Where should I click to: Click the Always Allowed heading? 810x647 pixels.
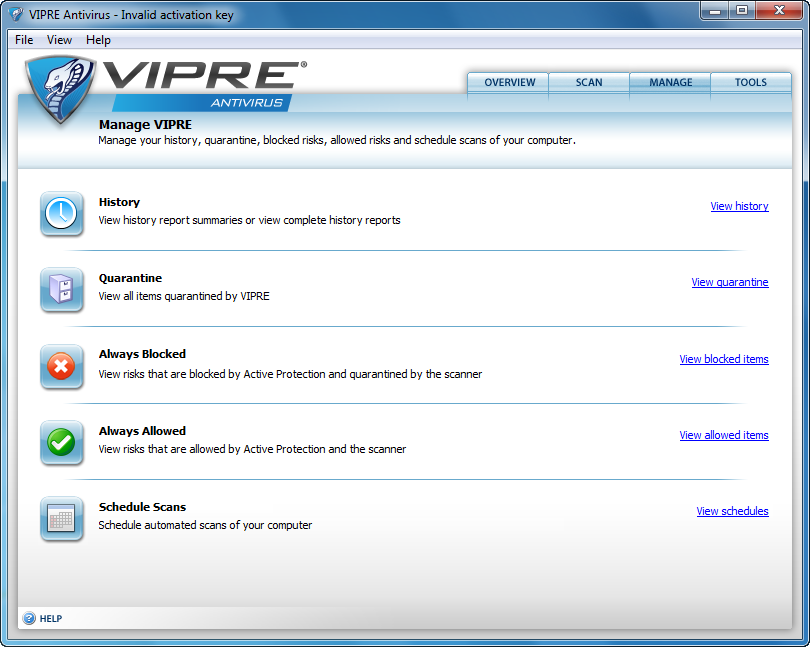point(142,431)
